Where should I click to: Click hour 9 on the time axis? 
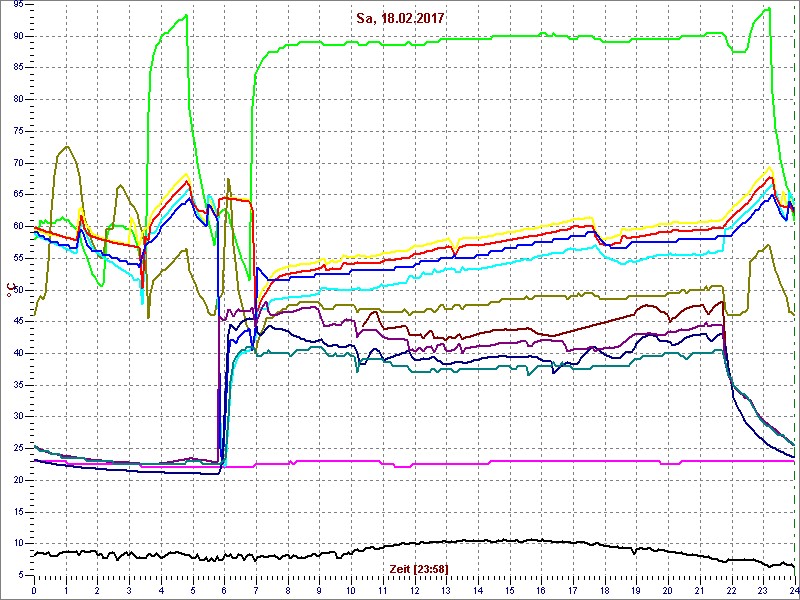319,590
